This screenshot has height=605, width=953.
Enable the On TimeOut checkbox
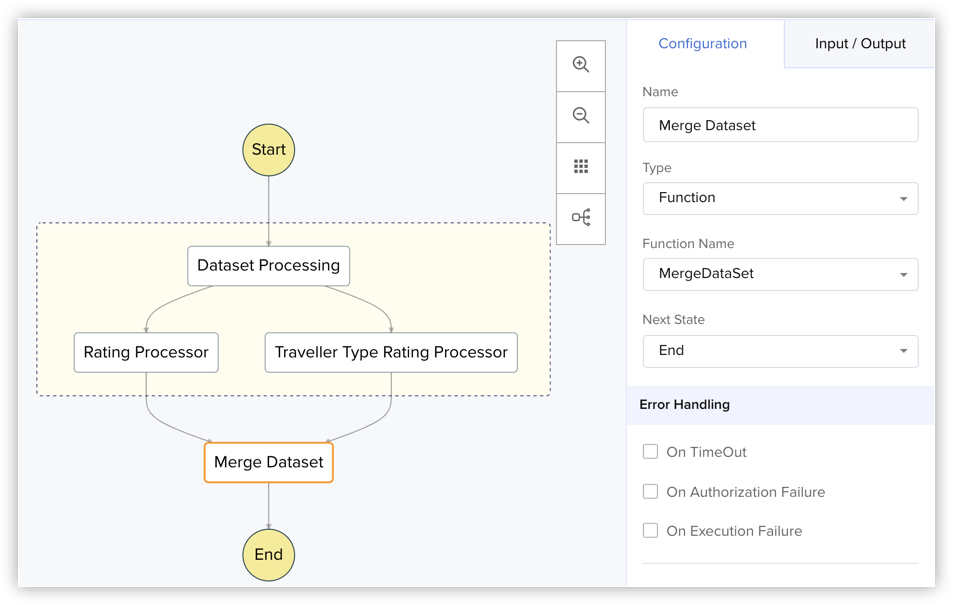(x=650, y=452)
